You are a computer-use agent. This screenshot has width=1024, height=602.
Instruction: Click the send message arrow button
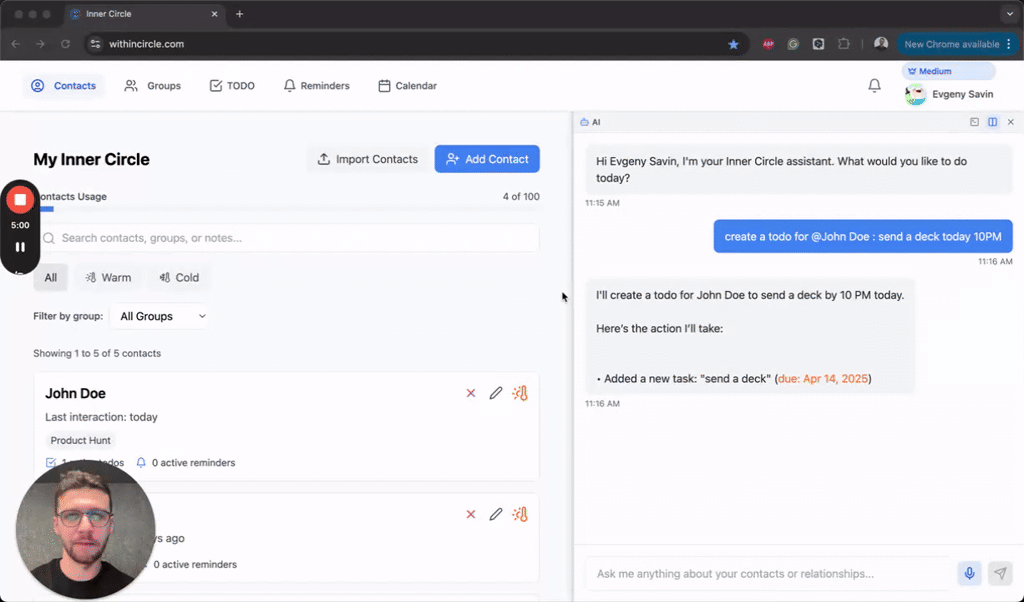pos(1000,573)
